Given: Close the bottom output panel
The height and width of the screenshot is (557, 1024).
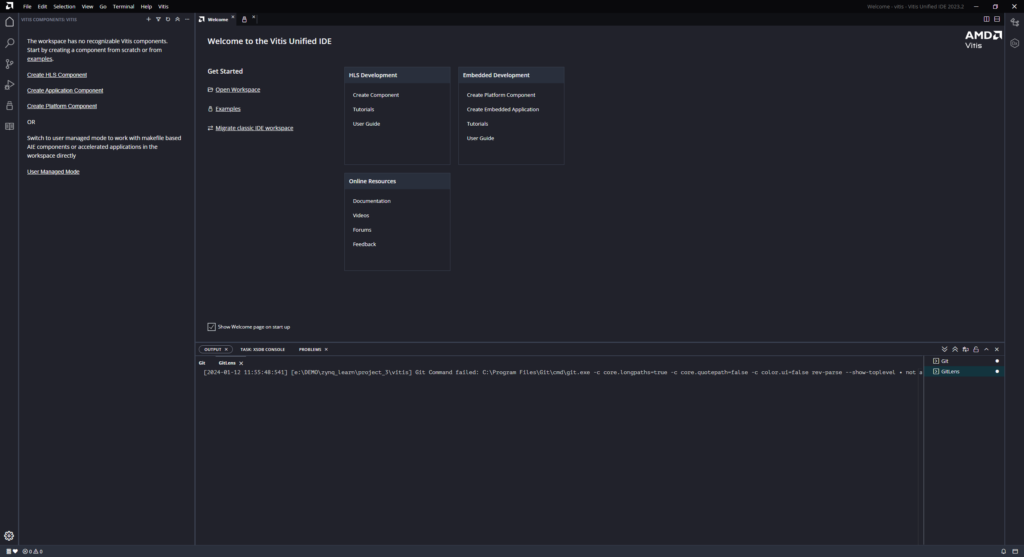Looking at the screenshot, I should (x=997, y=349).
